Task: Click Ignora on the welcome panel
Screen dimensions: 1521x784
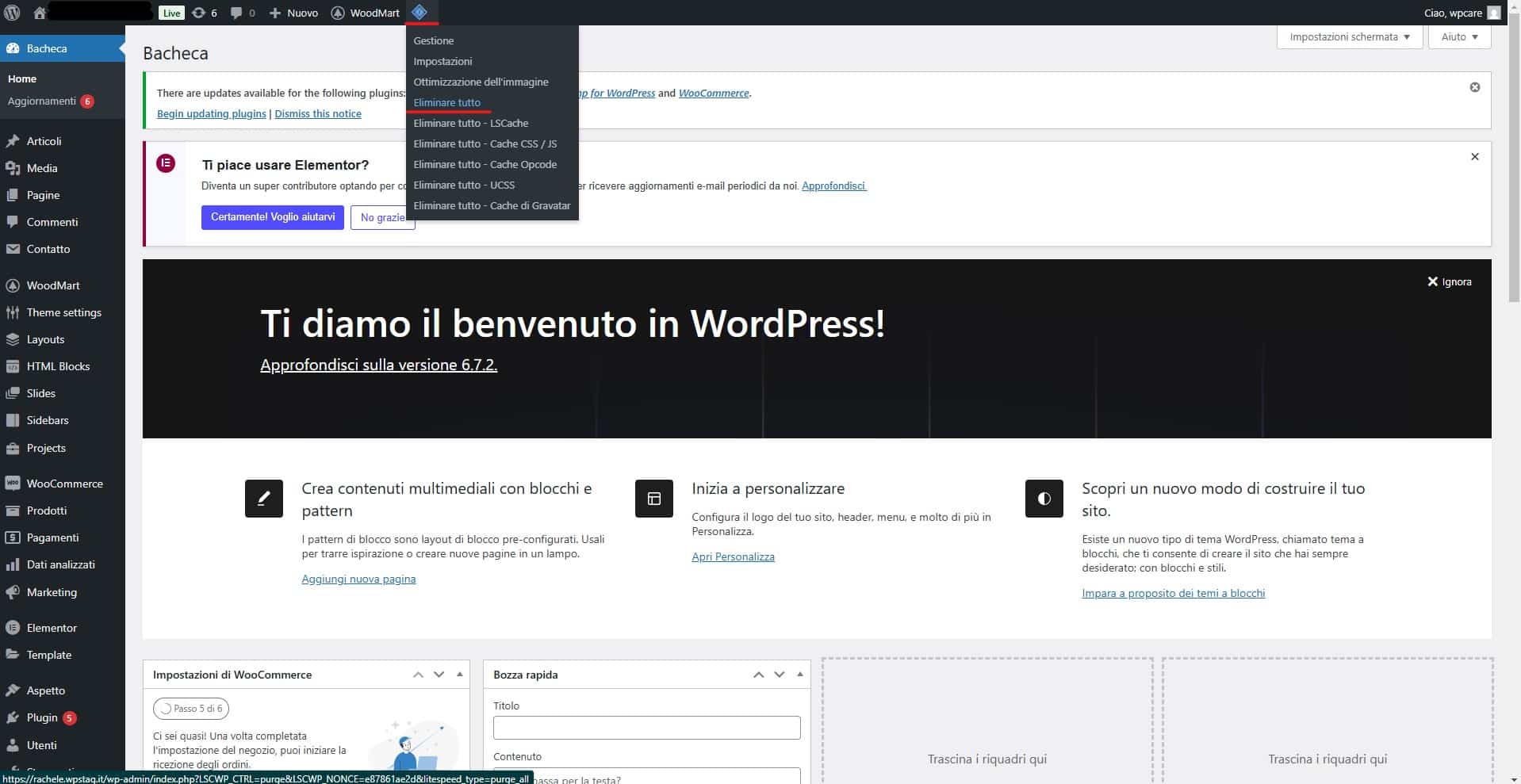Action: pos(1449,281)
